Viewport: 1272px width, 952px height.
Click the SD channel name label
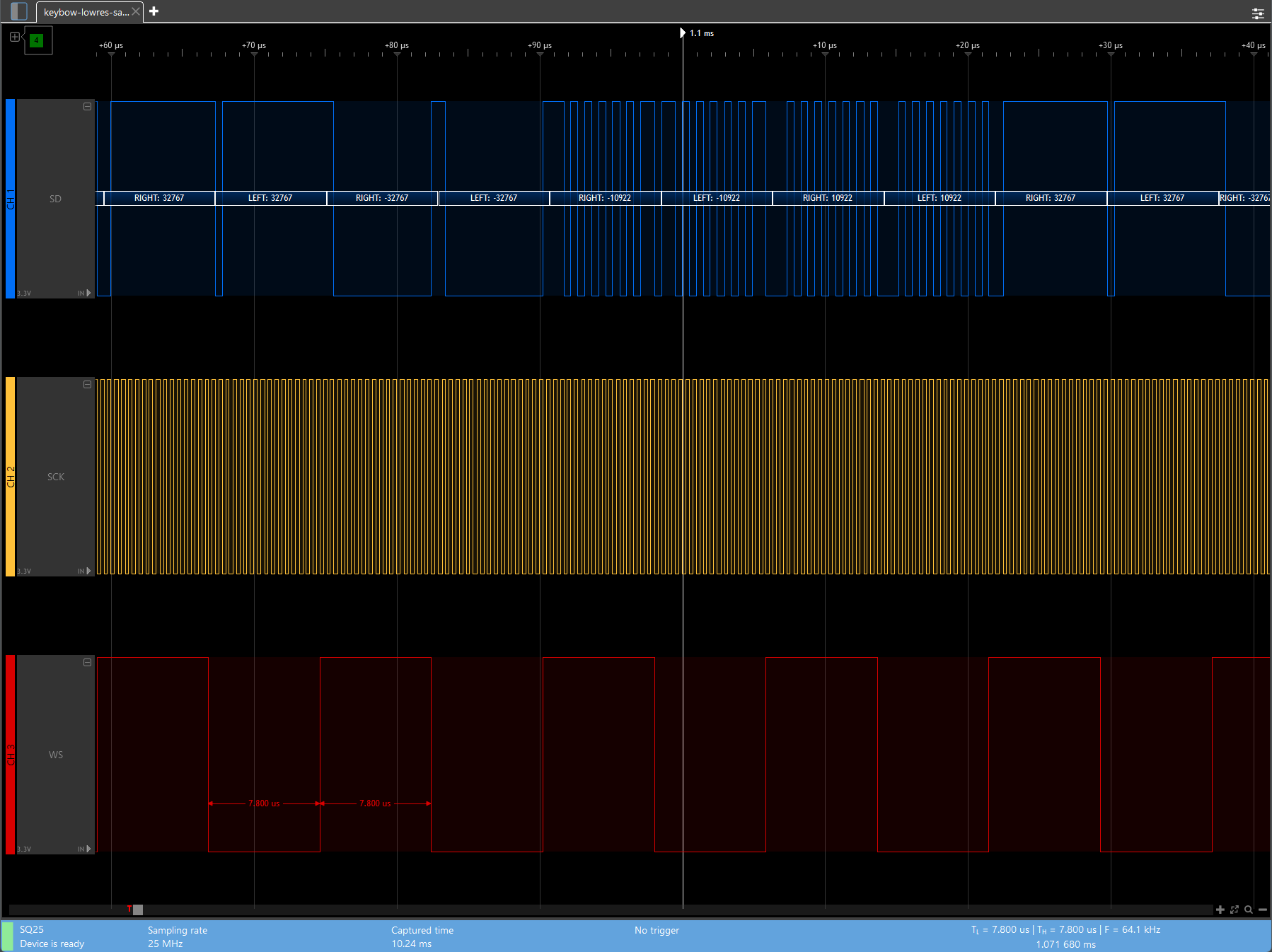55,199
